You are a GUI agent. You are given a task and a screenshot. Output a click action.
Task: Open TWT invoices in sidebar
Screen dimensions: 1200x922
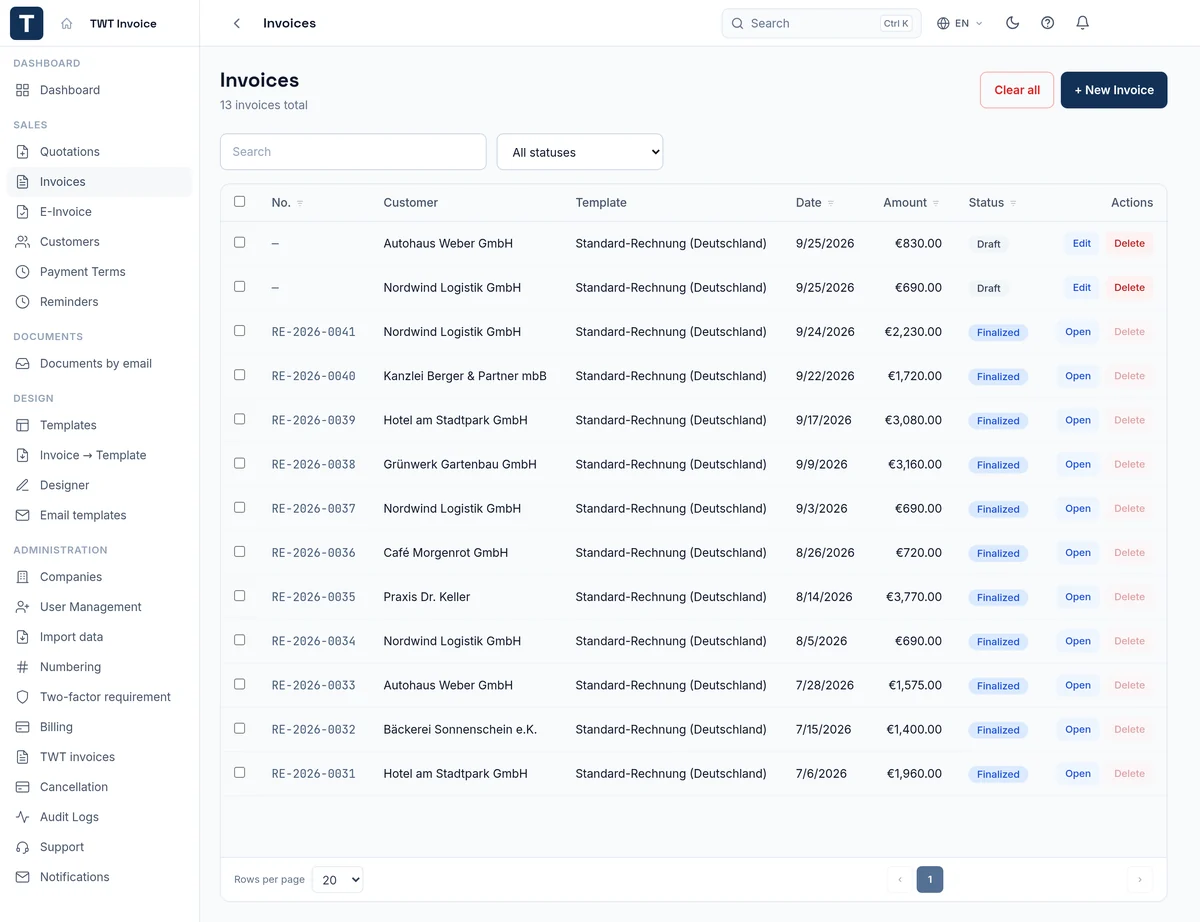tap(100, 757)
